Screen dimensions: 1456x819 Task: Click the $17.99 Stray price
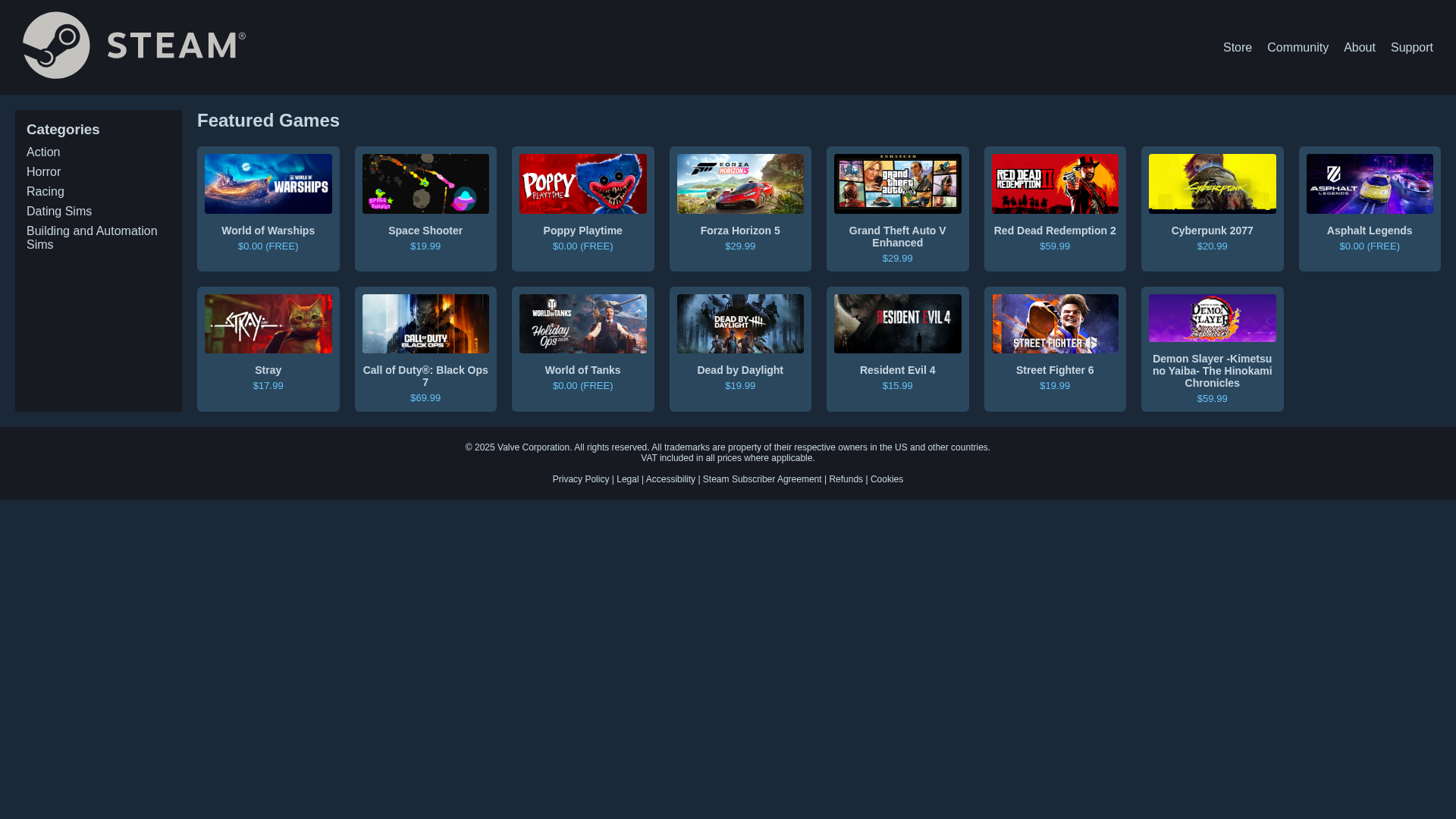(268, 386)
